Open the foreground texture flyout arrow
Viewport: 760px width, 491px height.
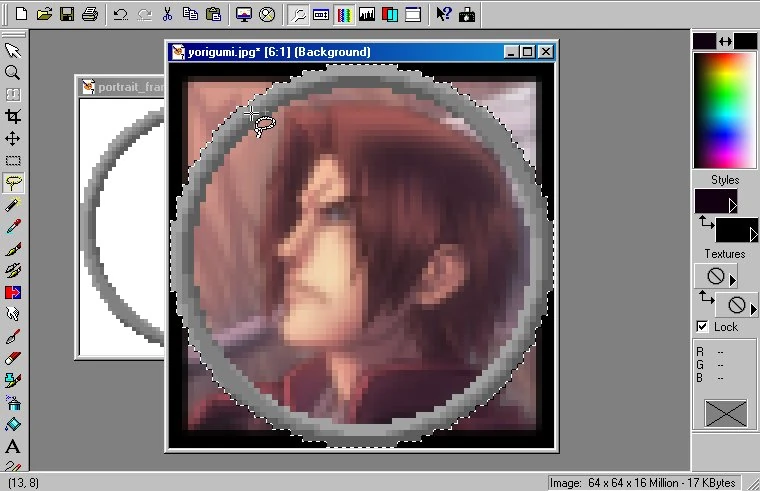click(x=732, y=280)
